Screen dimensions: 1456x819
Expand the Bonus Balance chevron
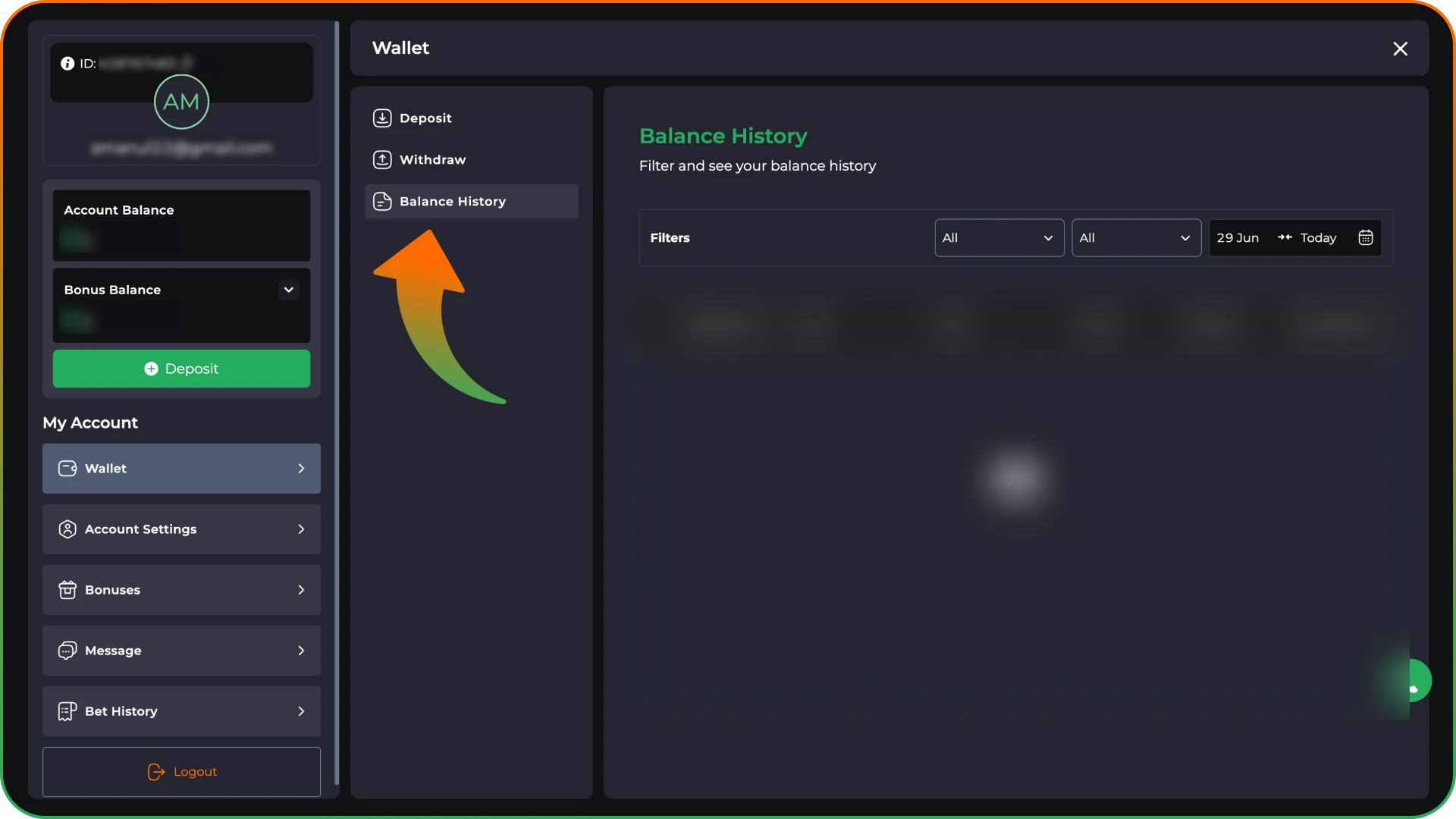(x=289, y=290)
